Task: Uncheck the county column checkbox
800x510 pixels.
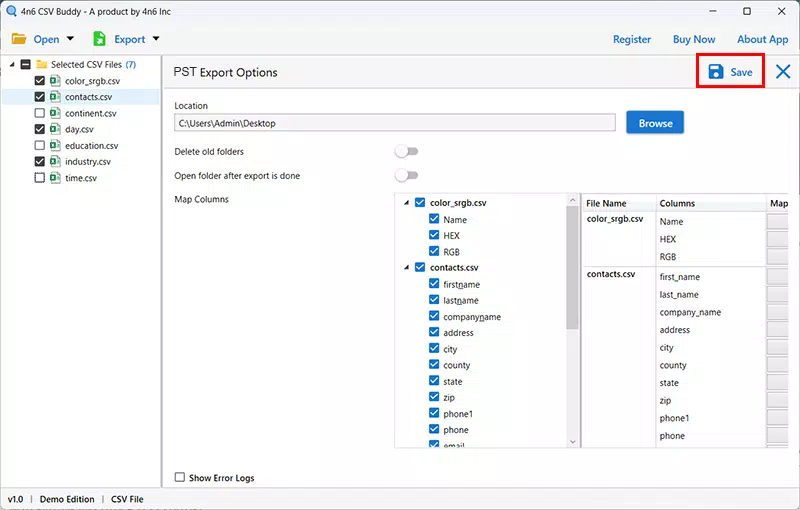Action: pos(434,364)
